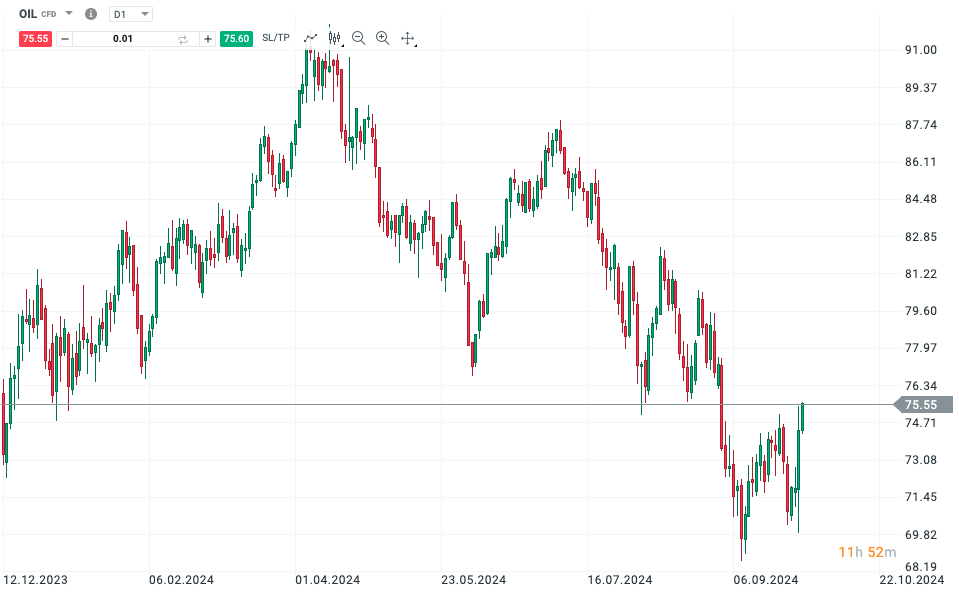Open the line indicators tool
Viewport: 959px width, 596px height.
[311, 38]
